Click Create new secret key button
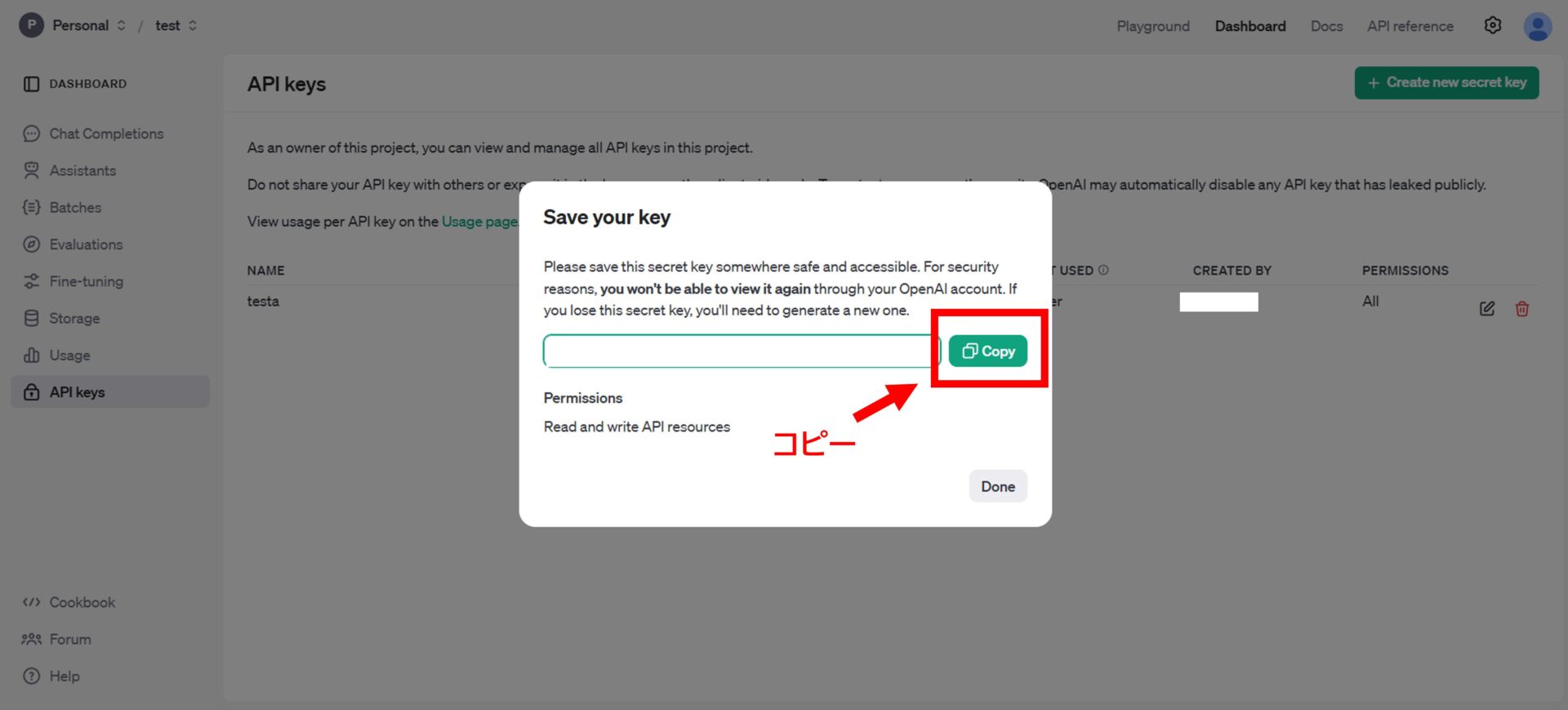This screenshot has height=710, width=1568. pyautogui.click(x=1445, y=83)
